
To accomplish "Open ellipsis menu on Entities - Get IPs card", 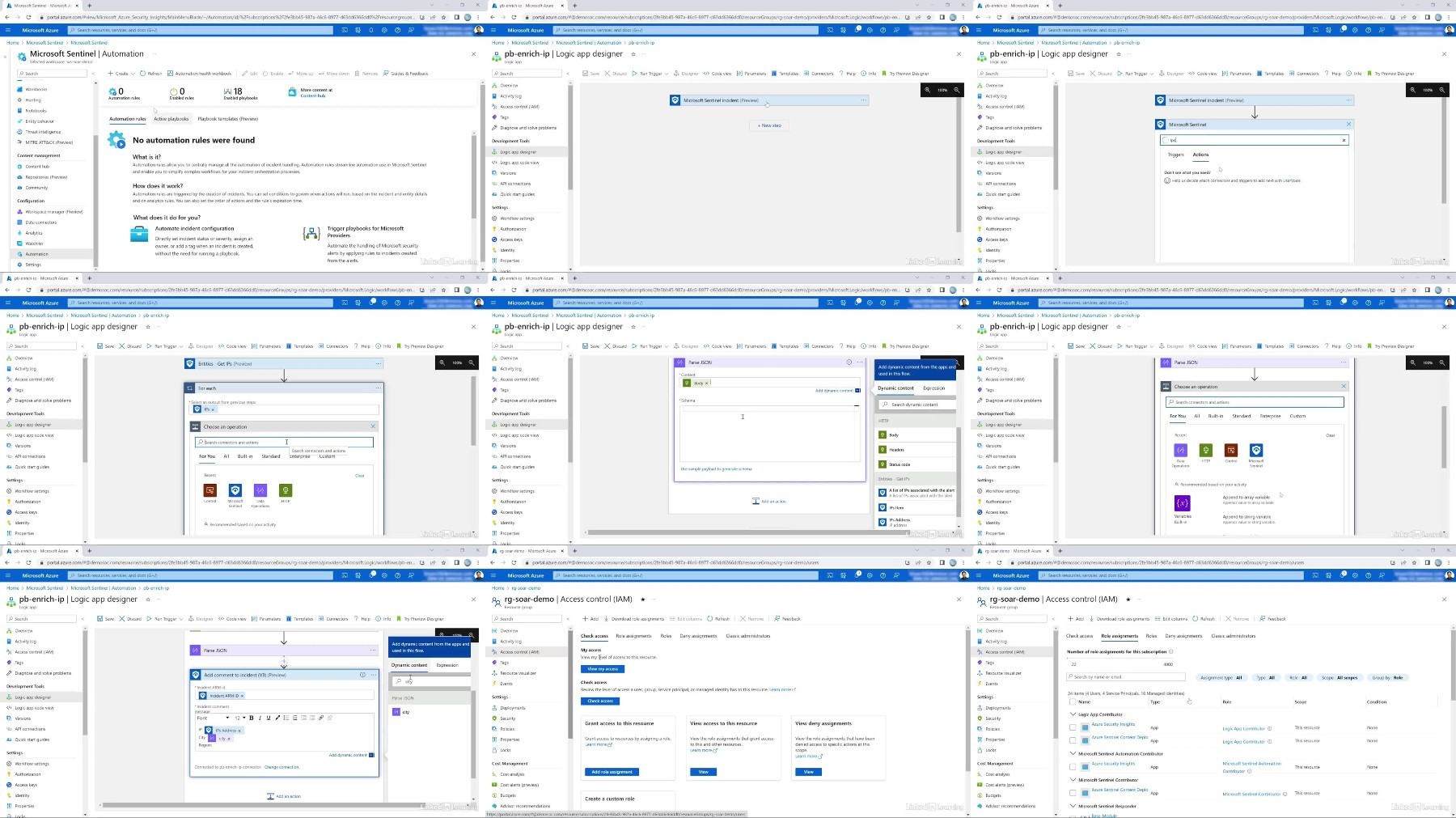I will tap(378, 364).
